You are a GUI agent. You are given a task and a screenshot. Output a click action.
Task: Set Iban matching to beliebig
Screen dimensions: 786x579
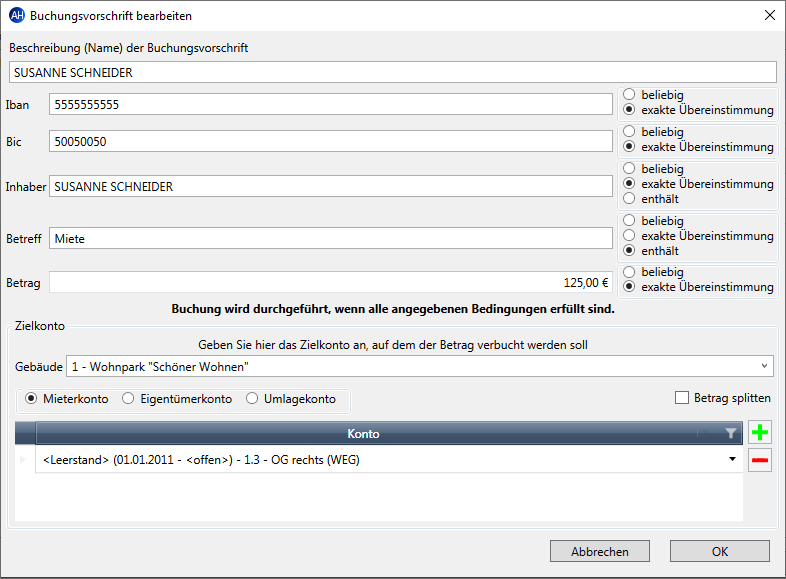(629, 94)
